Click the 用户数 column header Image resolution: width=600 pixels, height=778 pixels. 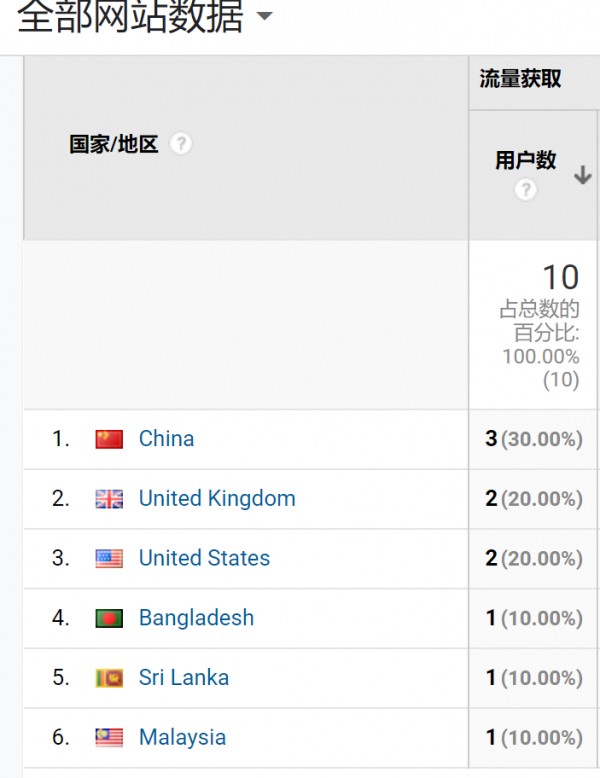pos(526,160)
